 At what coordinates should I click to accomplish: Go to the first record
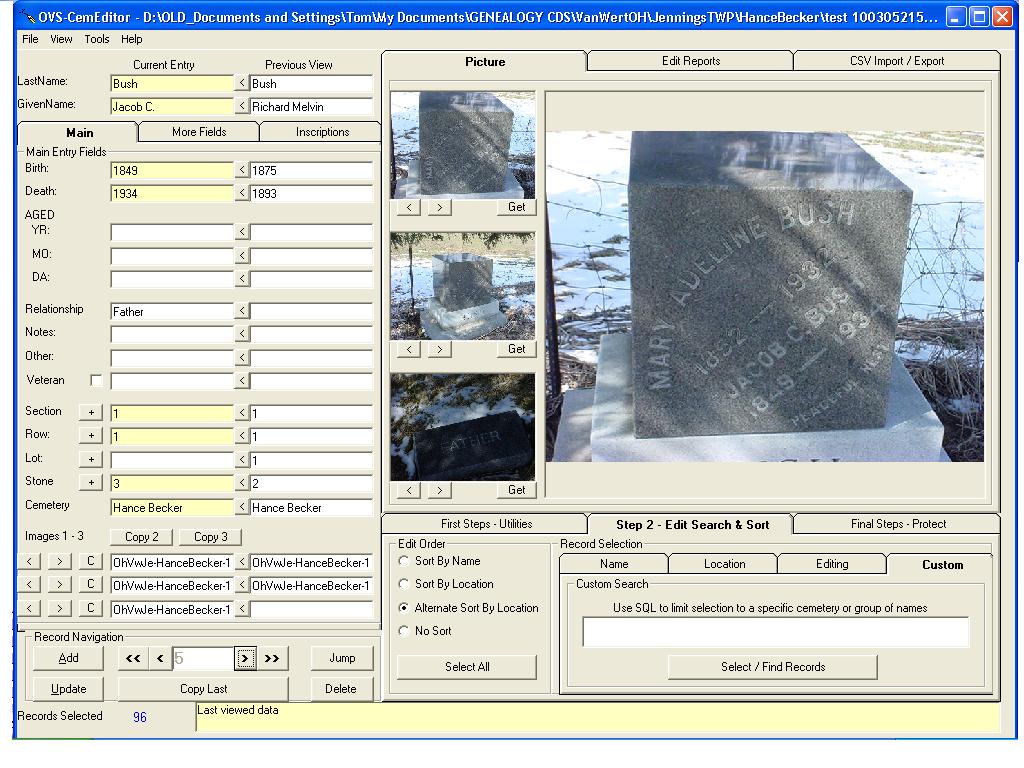pyautogui.click(x=133, y=658)
